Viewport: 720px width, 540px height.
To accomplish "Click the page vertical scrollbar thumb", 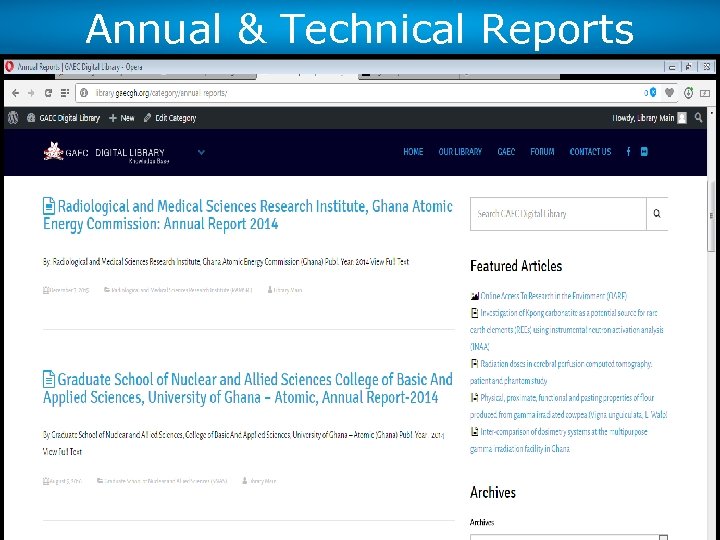I will [x=712, y=217].
